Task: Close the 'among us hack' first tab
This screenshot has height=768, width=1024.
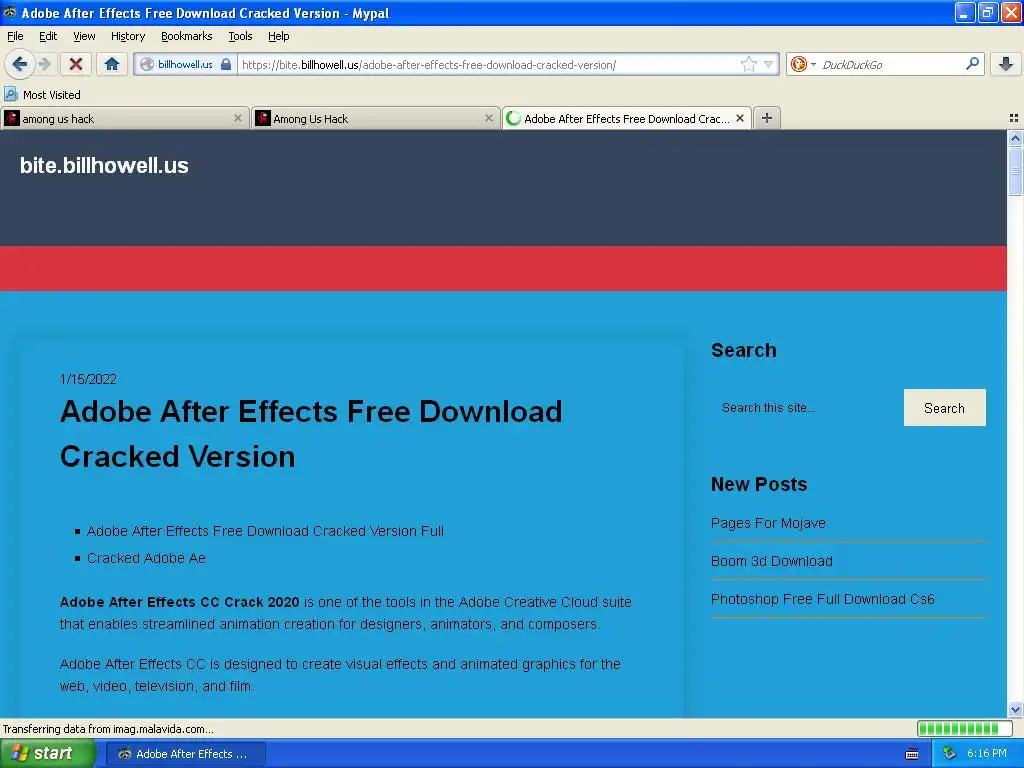Action: coord(238,118)
